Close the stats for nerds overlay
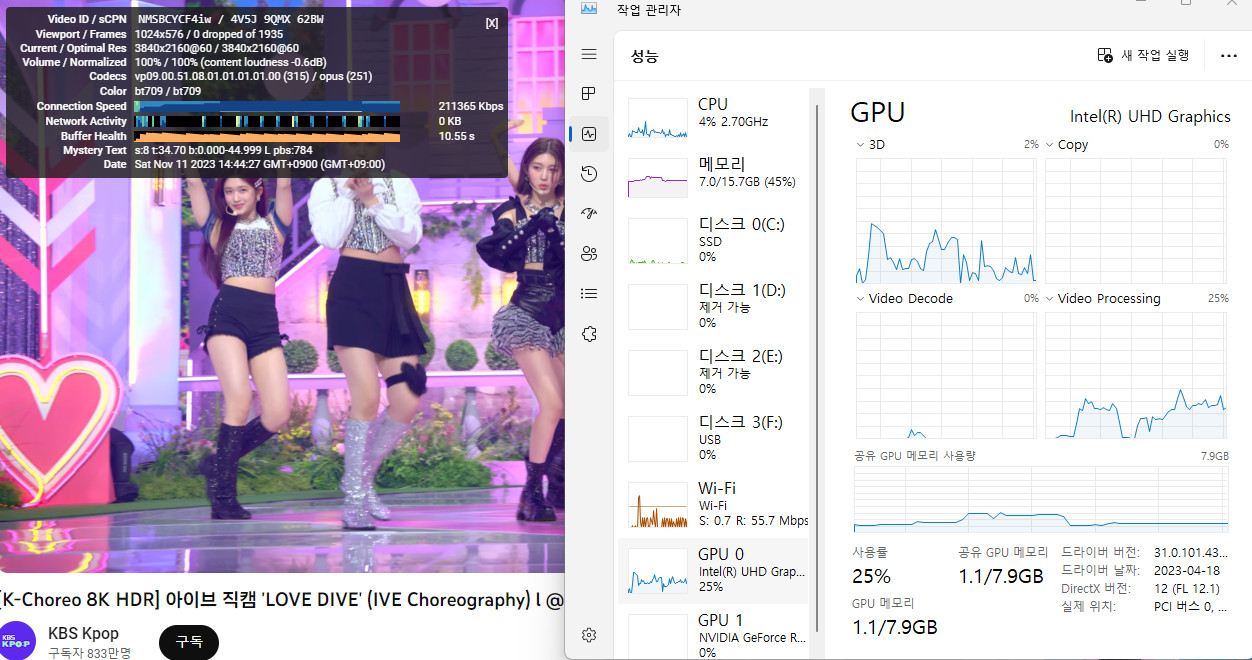Image resolution: width=1252 pixels, height=660 pixels. tap(492, 23)
